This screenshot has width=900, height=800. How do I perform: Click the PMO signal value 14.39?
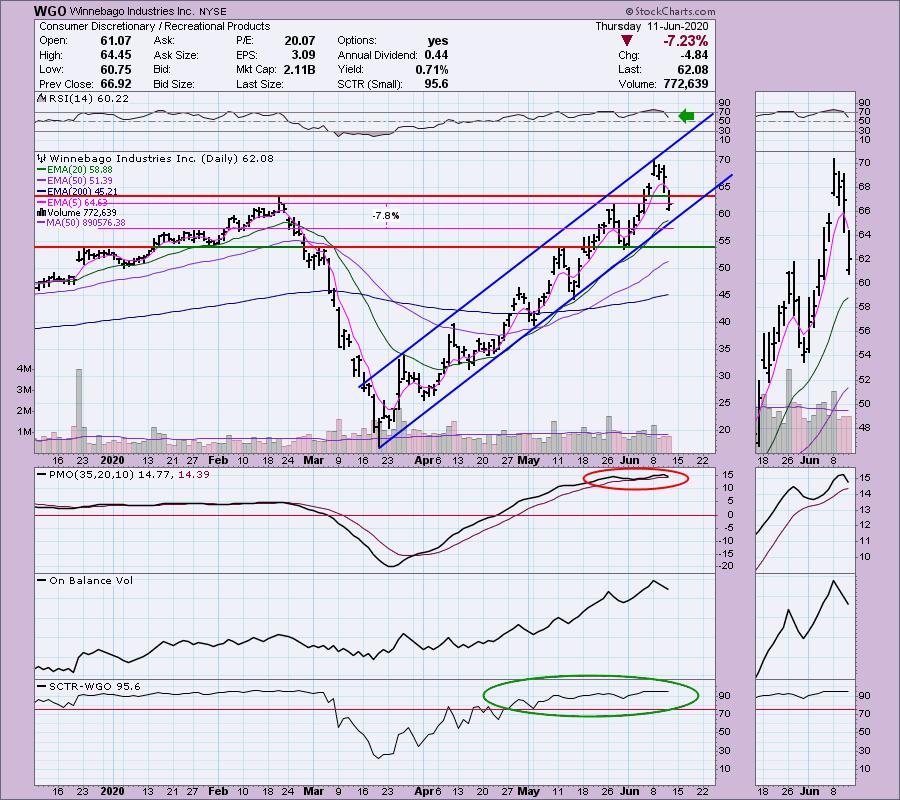point(194,475)
